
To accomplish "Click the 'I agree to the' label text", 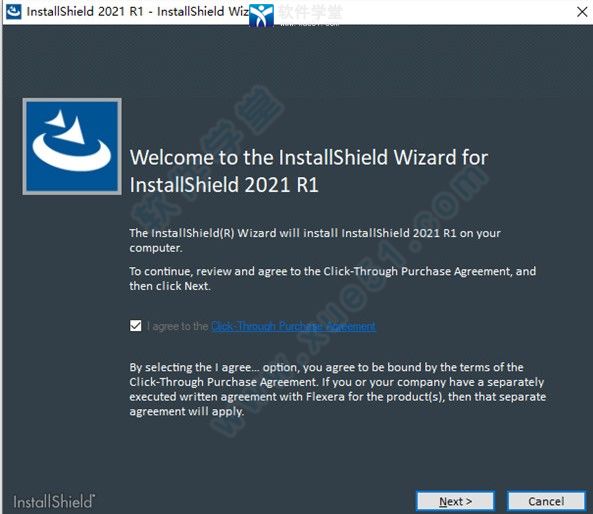I will coord(177,326).
